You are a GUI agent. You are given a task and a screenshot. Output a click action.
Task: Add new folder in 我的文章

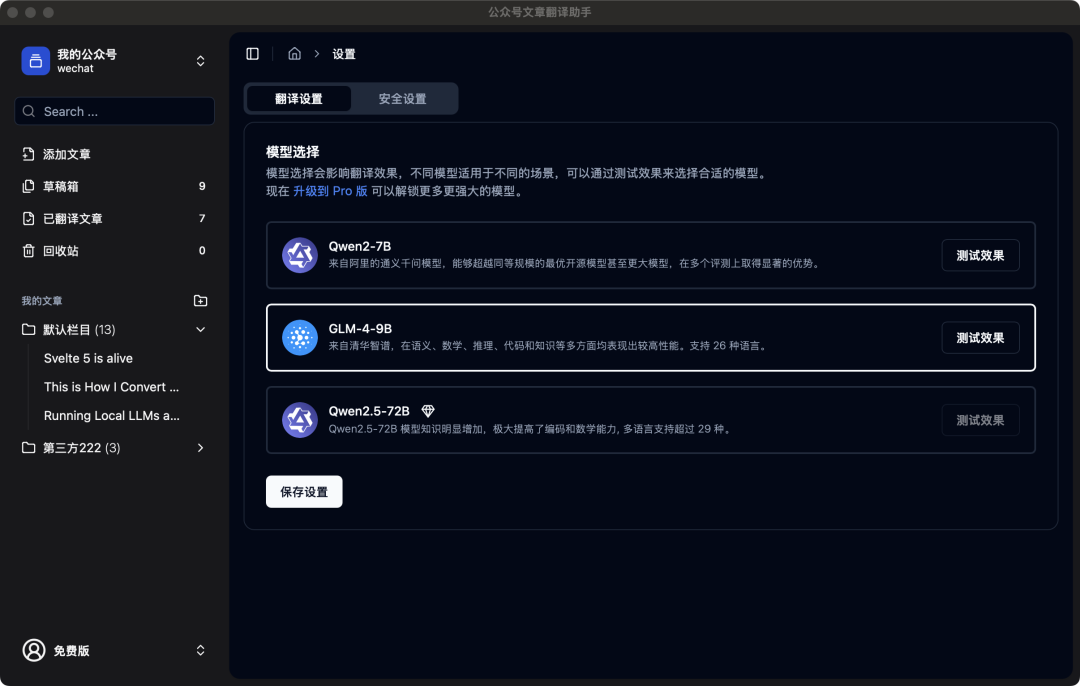point(200,300)
